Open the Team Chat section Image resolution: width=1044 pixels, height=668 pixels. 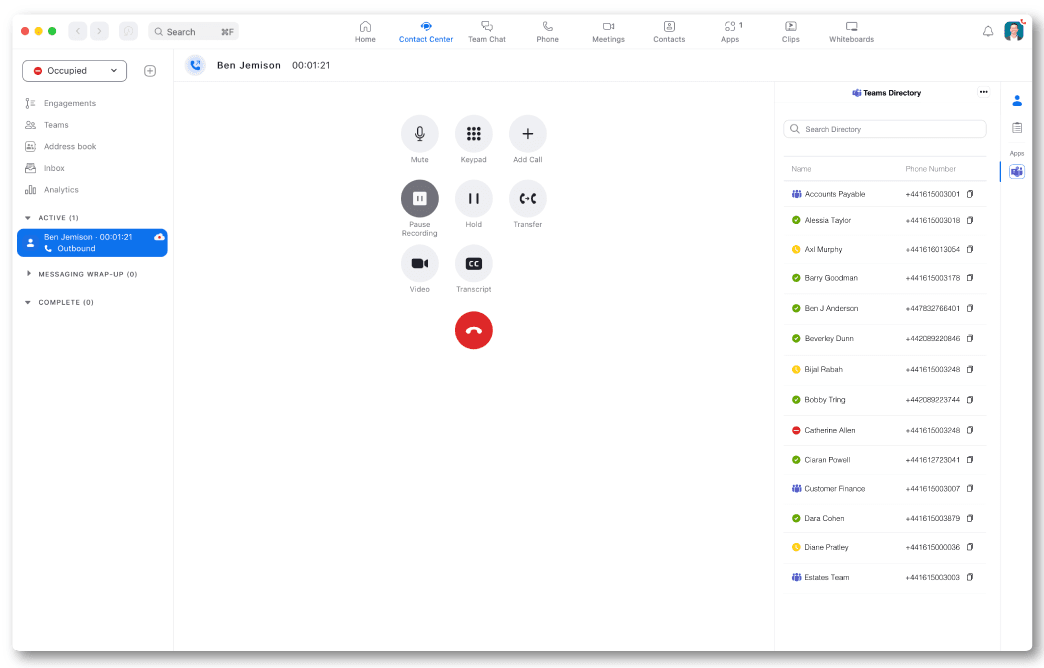pyautogui.click(x=487, y=32)
